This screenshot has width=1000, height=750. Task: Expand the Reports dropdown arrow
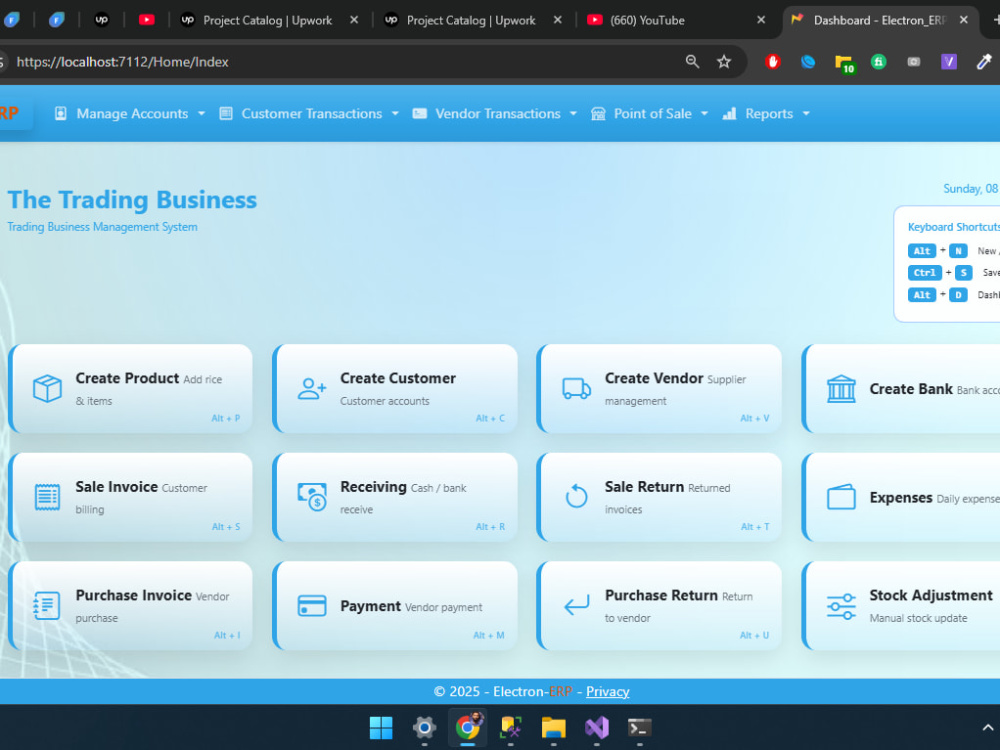click(806, 114)
